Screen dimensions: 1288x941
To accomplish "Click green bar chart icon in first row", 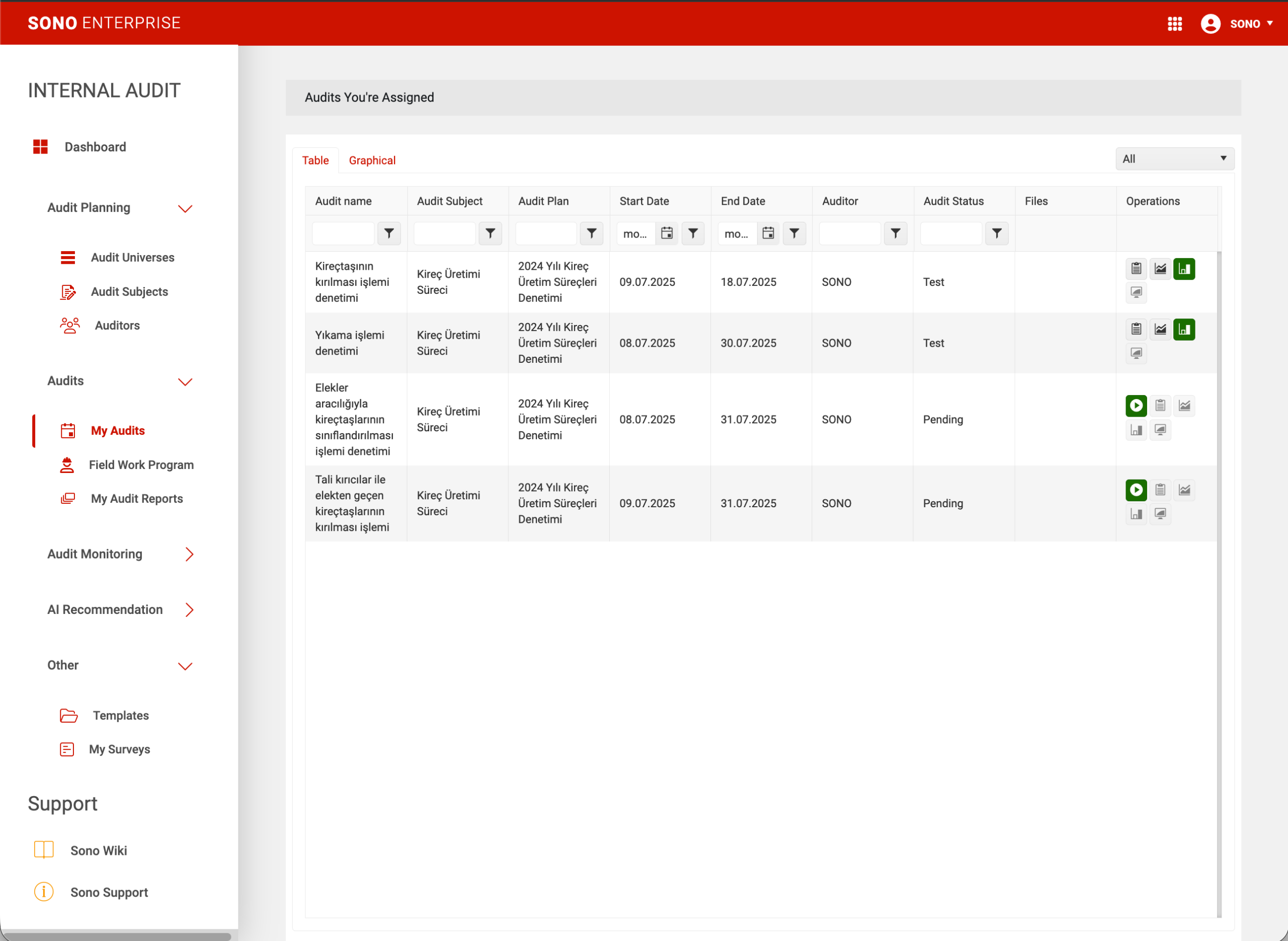I will coord(1183,269).
